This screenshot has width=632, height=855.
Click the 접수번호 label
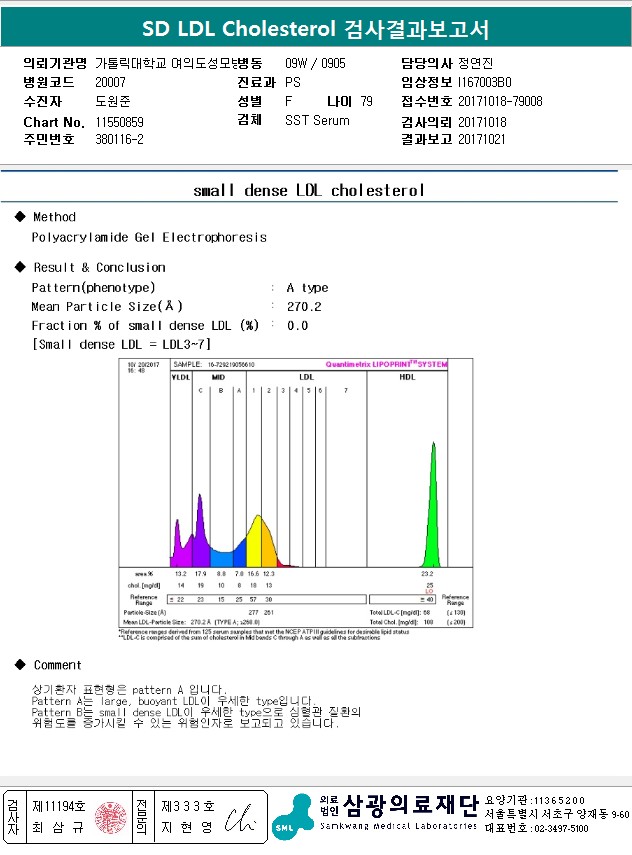[426, 101]
